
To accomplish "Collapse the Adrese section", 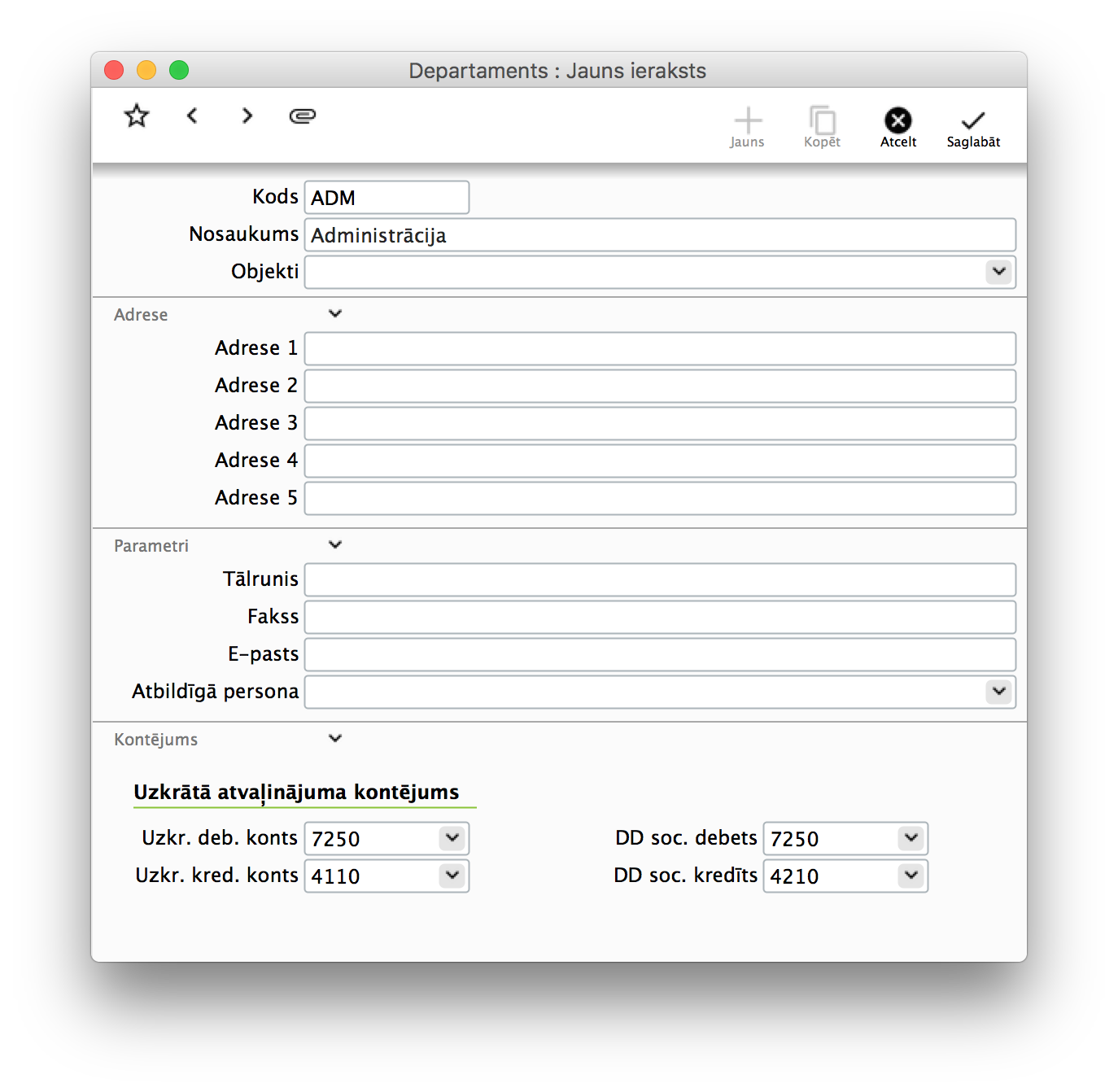I will [335, 314].
